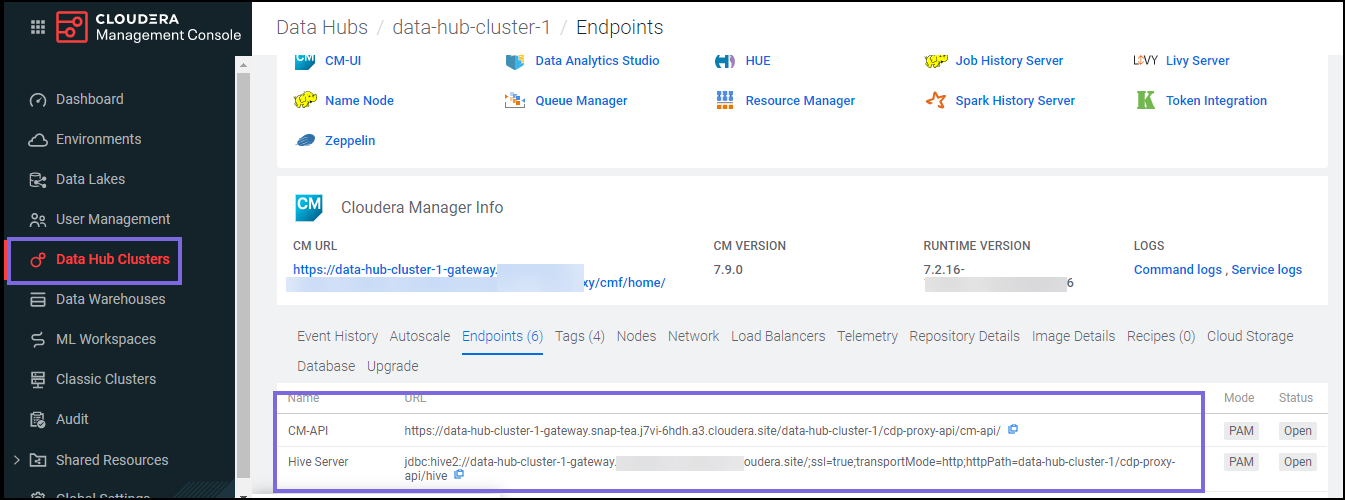Viewport: 1345px width, 500px height.
Task: Open Dashboard from the sidebar
Action: 89,99
